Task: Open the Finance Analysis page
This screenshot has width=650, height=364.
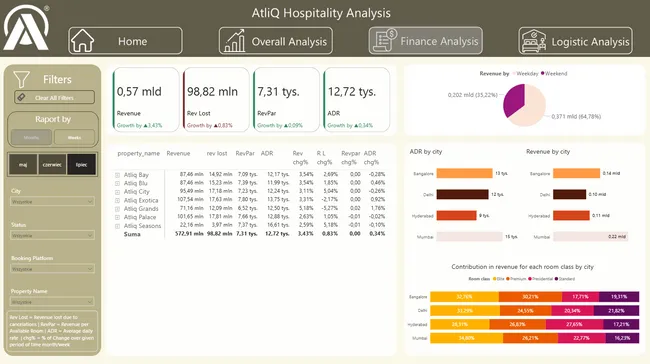Action: point(426,41)
